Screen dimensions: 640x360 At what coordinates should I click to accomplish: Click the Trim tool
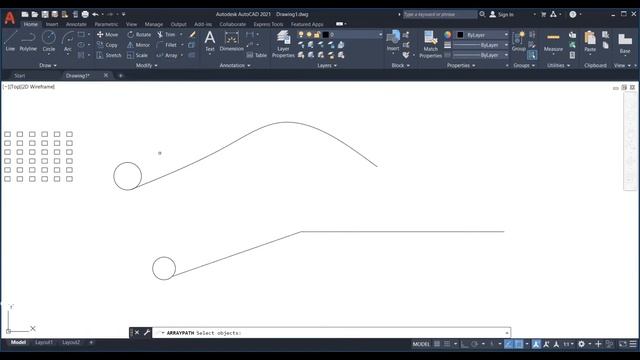[167, 35]
